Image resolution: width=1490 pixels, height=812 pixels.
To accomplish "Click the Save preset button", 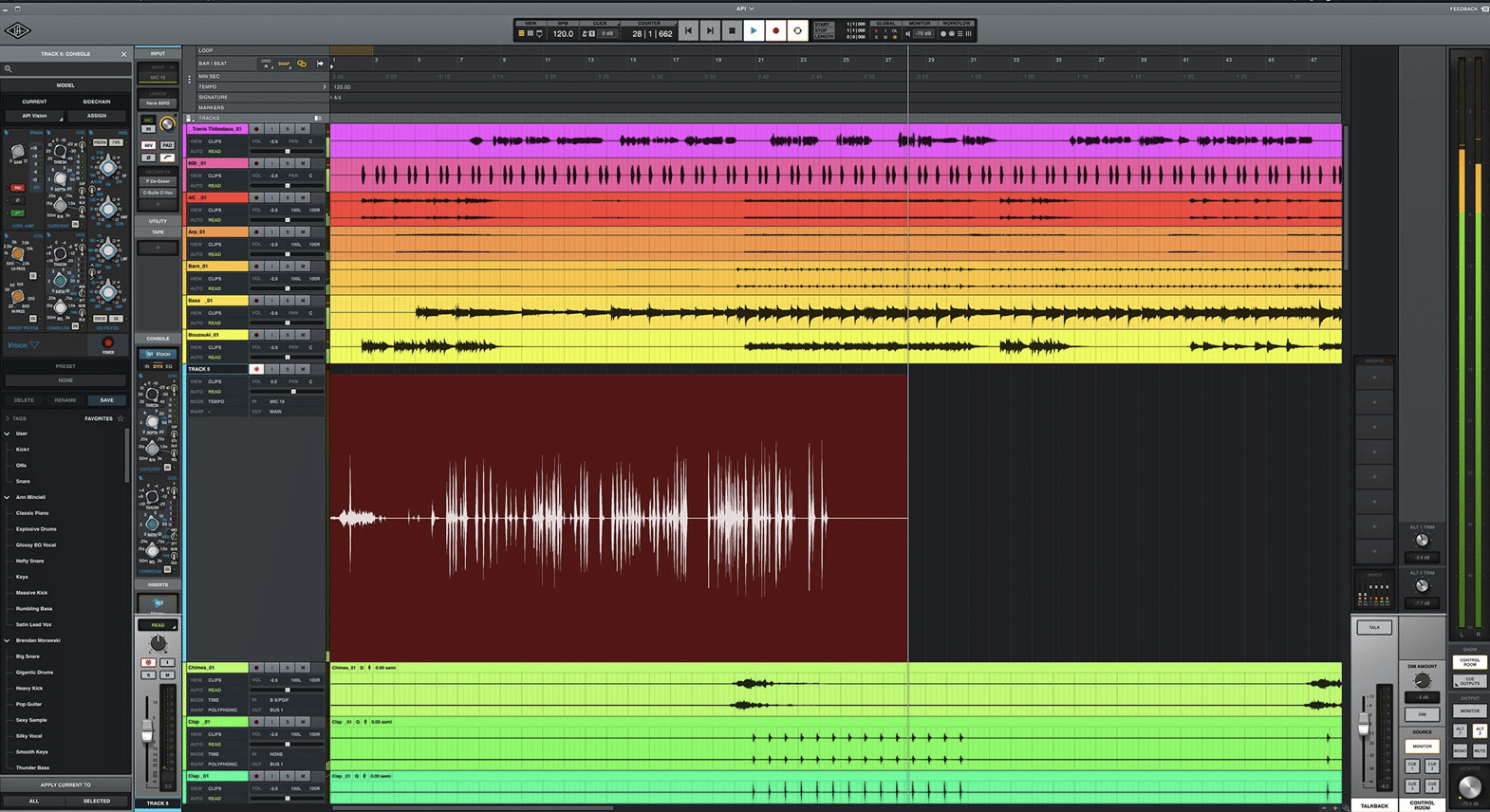I will coord(106,400).
